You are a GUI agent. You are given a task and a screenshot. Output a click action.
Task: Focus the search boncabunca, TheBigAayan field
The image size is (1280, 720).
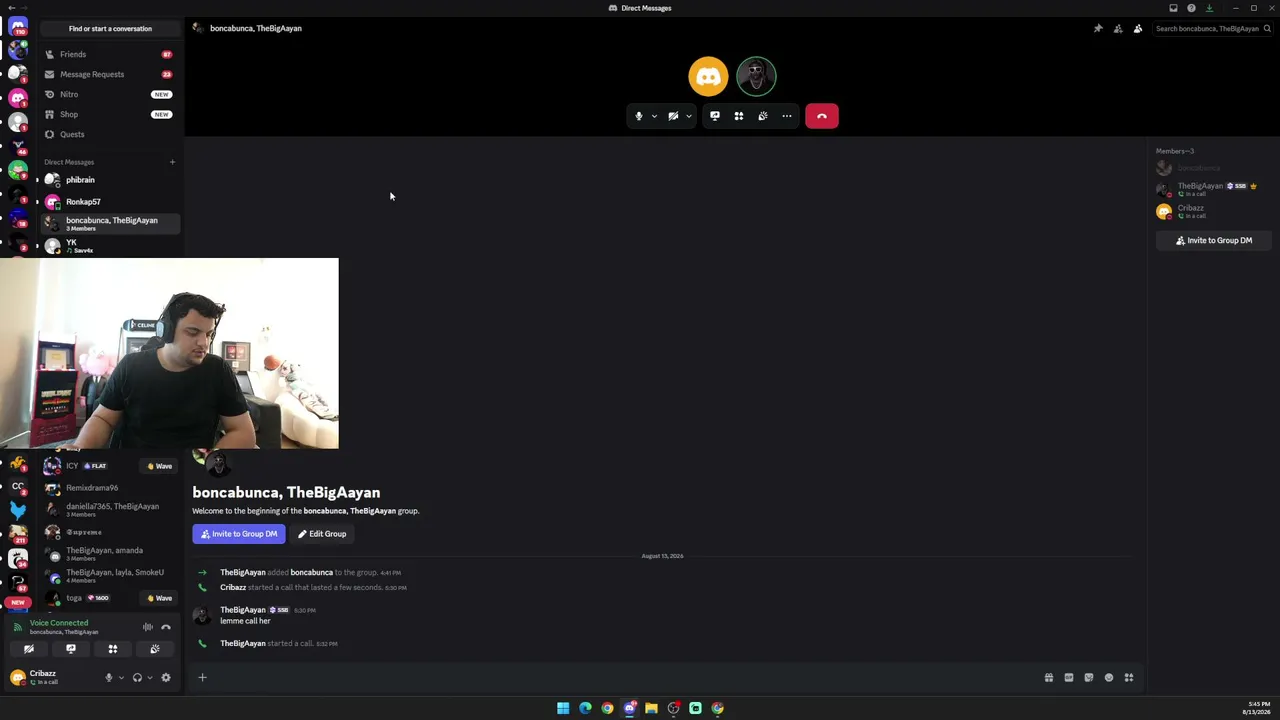point(1213,28)
